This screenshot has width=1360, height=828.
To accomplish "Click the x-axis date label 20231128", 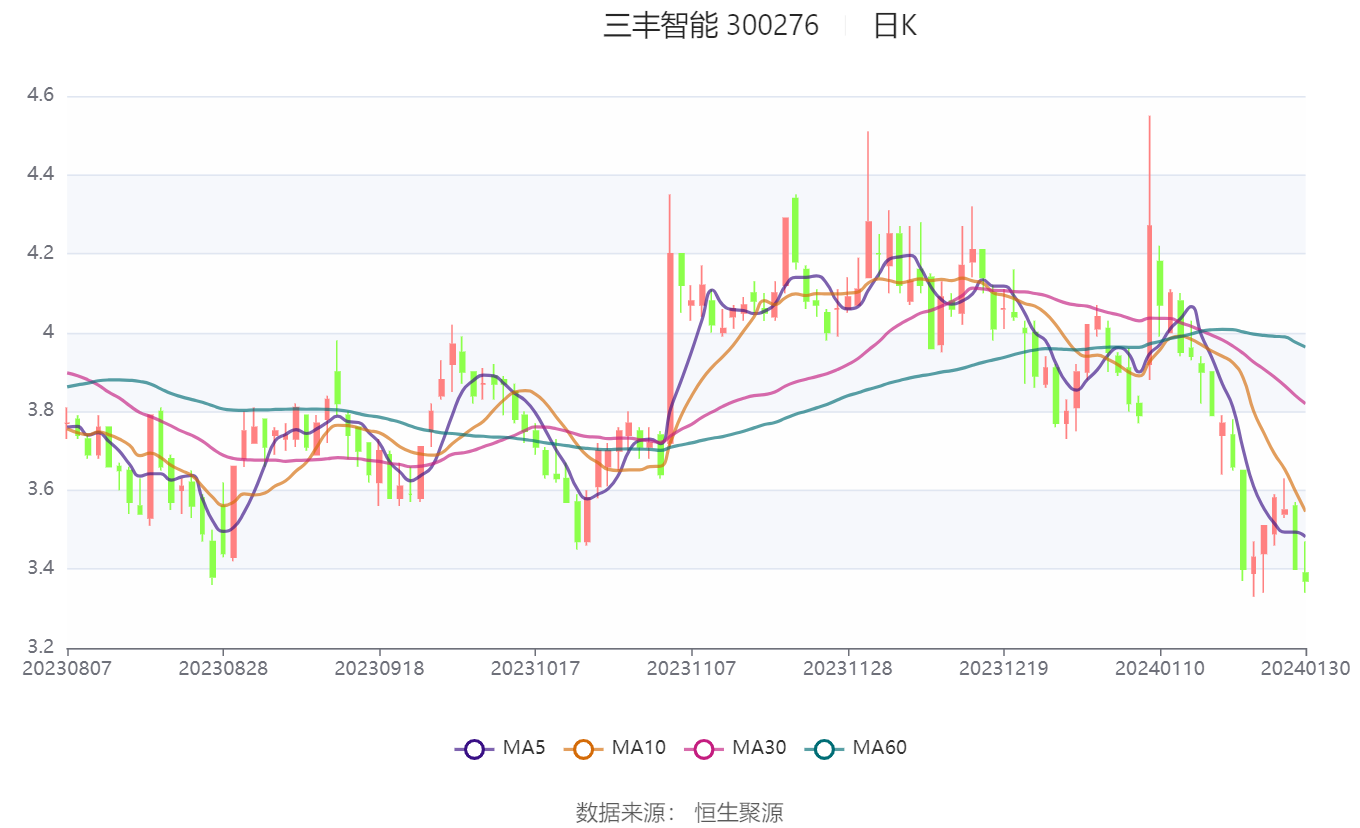I will 848,668.
